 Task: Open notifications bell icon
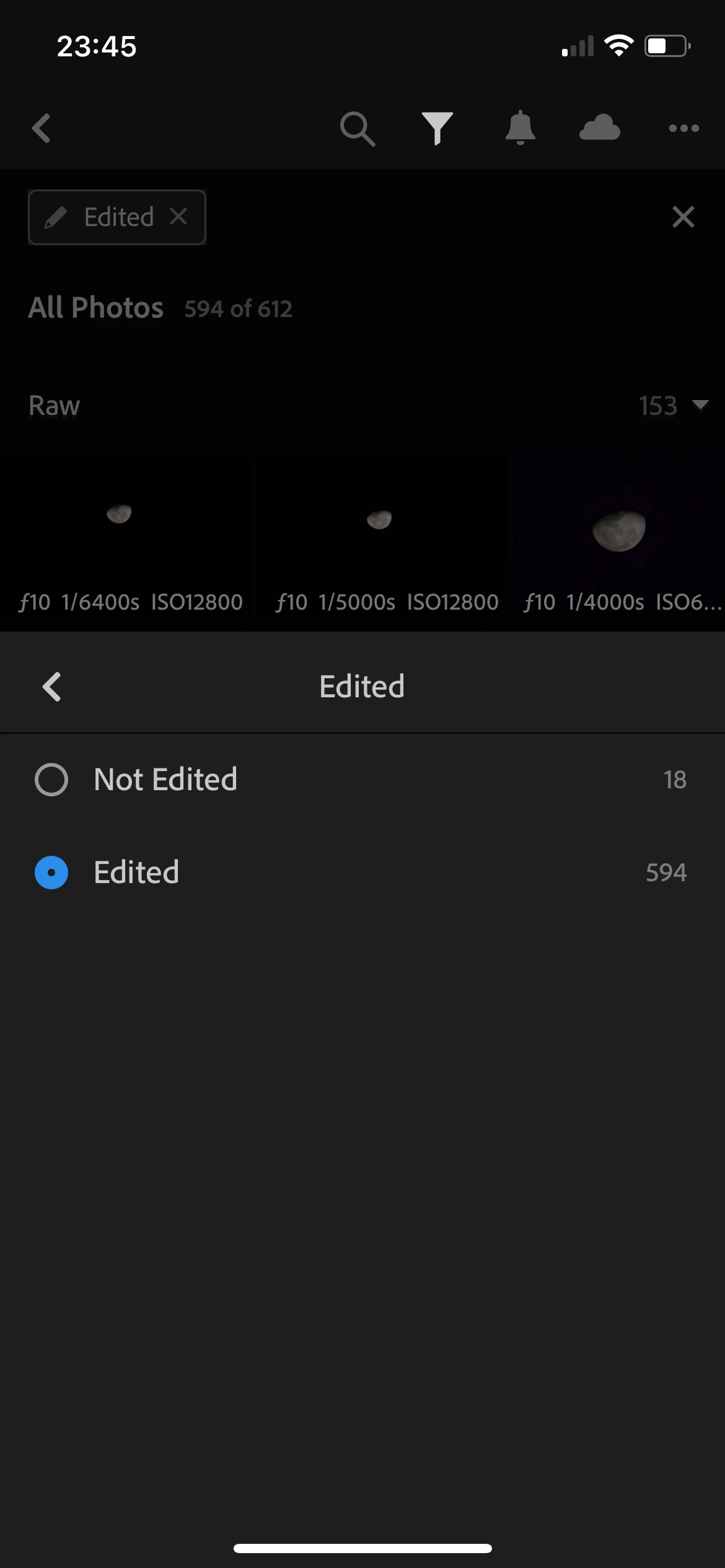tap(520, 128)
